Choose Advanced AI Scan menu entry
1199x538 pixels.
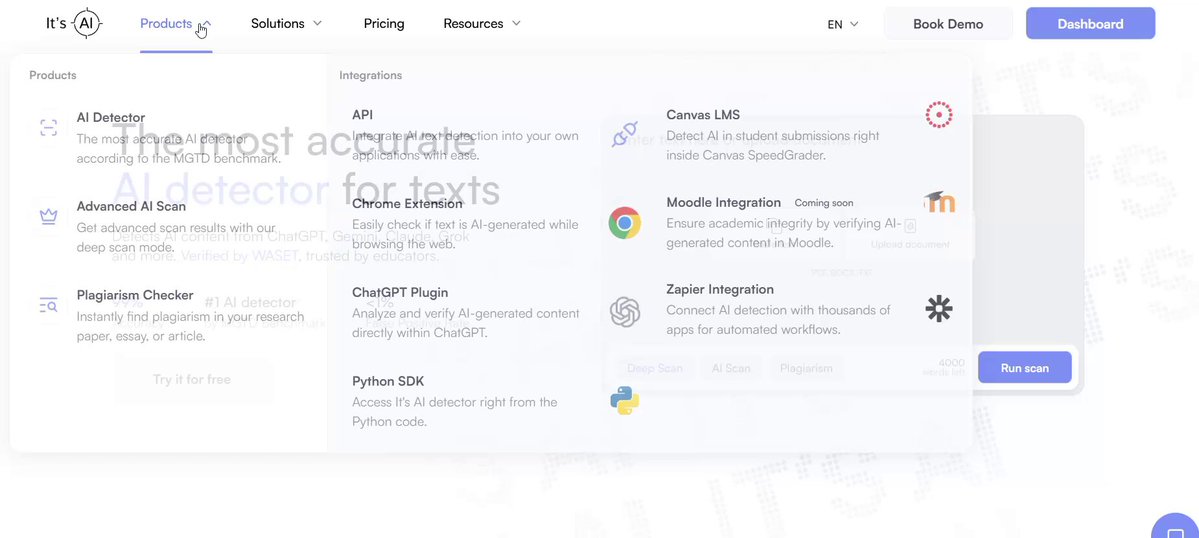click(131, 206)
